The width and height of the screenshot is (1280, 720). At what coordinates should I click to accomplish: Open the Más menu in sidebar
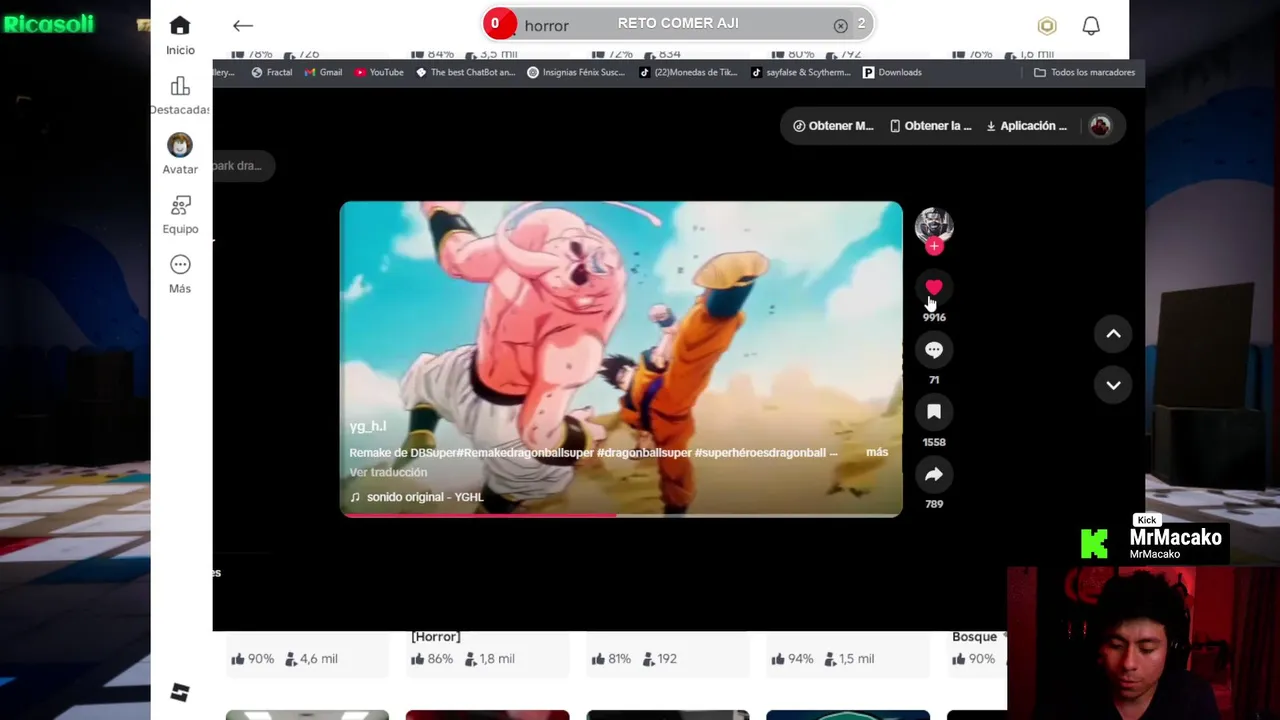[180, 274]
